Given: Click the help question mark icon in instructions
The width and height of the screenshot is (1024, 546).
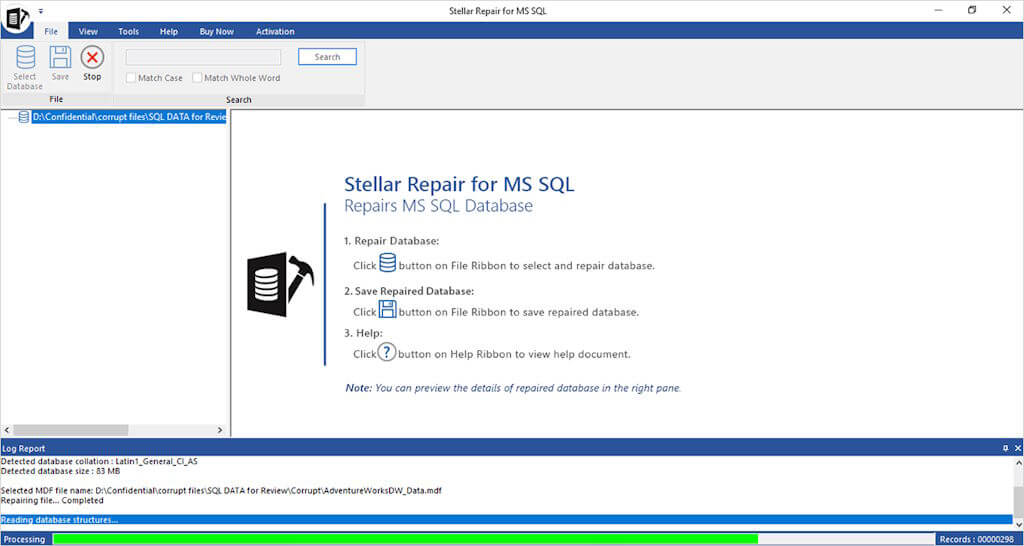Looking at the screenshot, I should [x=387, y=353].
